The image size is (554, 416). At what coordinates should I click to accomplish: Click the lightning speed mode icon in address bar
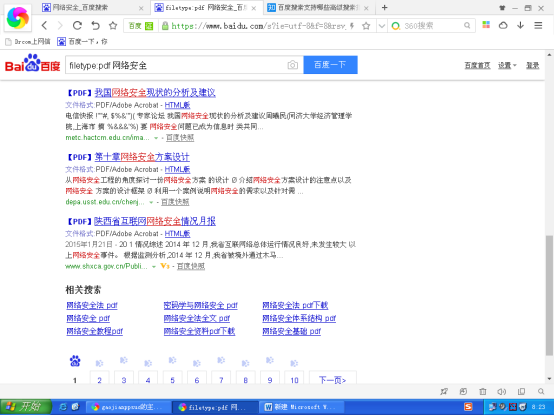coord(352,26)
